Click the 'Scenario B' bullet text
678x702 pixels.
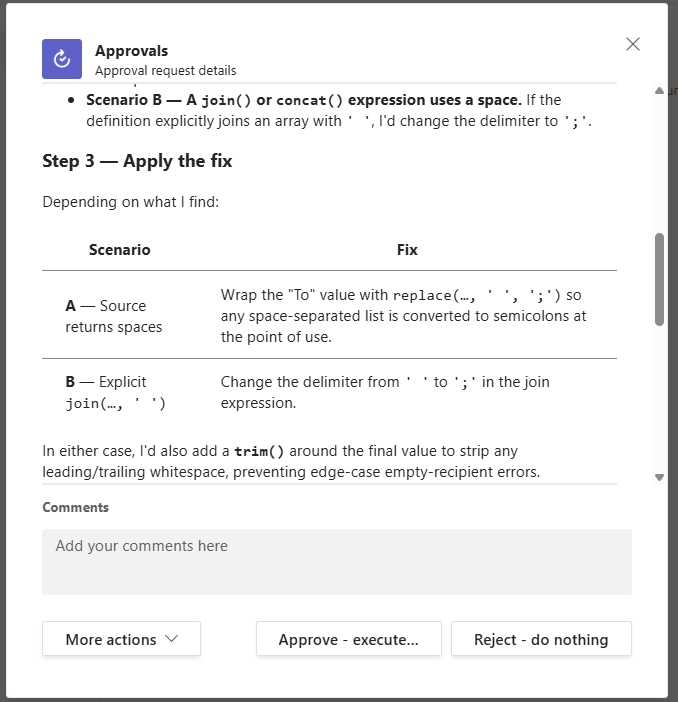tap(339, 110)
